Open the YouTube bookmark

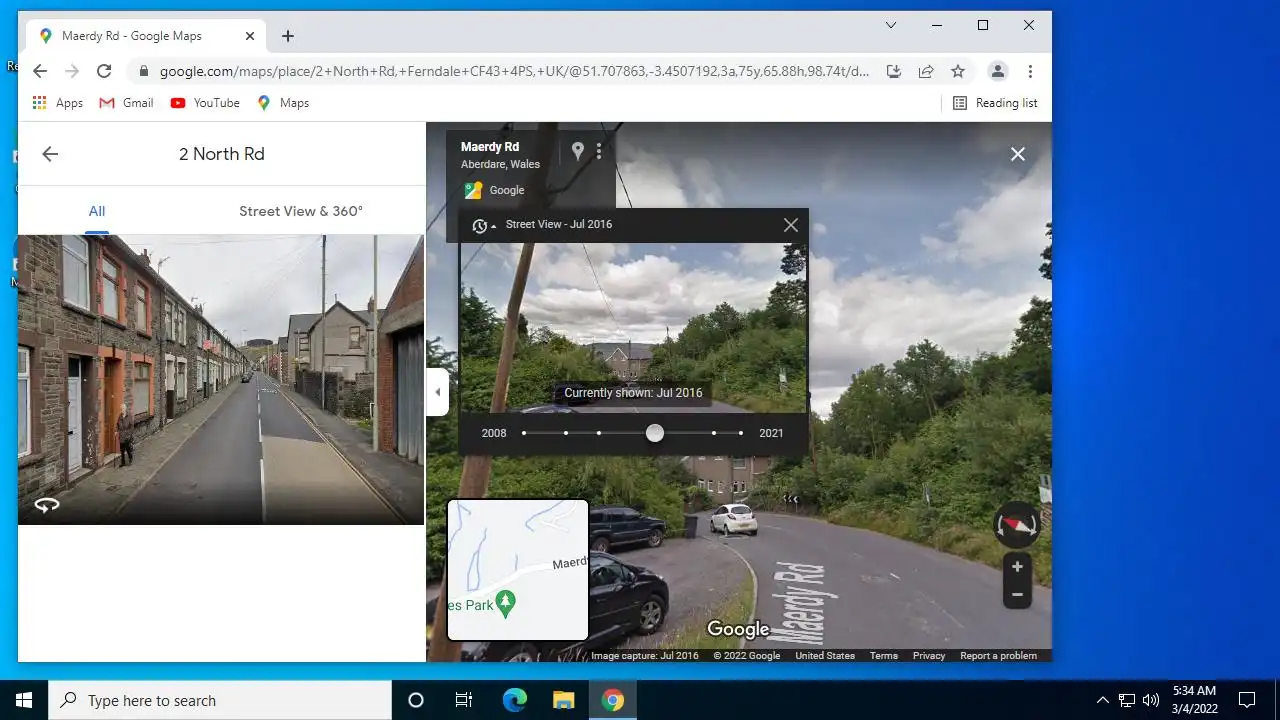pyautogui.click(x=205, y=103)
